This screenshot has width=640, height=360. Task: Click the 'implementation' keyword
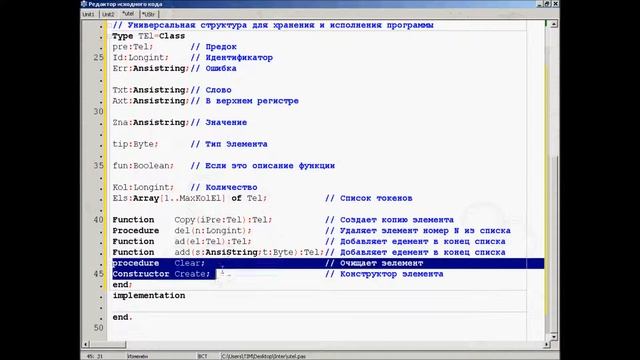pyautogui.click(x=149, y=296)
